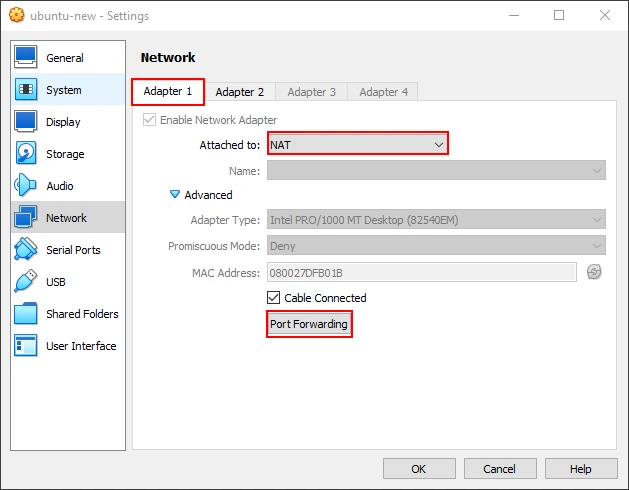Image resolution: width=629 pixels, height=490 pixels.
Task: Open the Attached to NAT dropdown
Action: point(357,145)
